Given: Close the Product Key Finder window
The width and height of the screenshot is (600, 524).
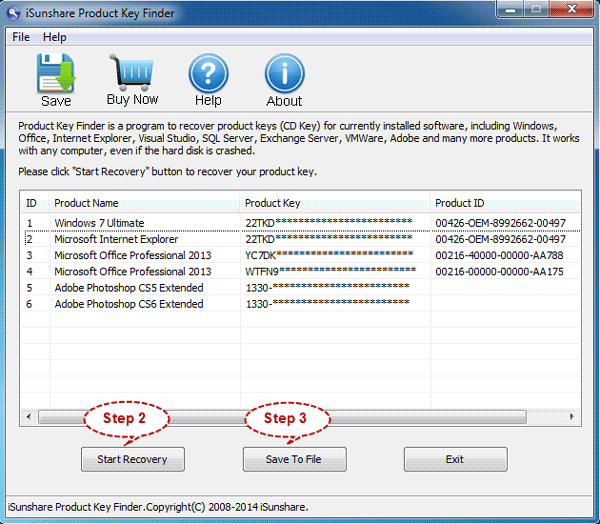Looking at the screenshot, I should 571,9.
